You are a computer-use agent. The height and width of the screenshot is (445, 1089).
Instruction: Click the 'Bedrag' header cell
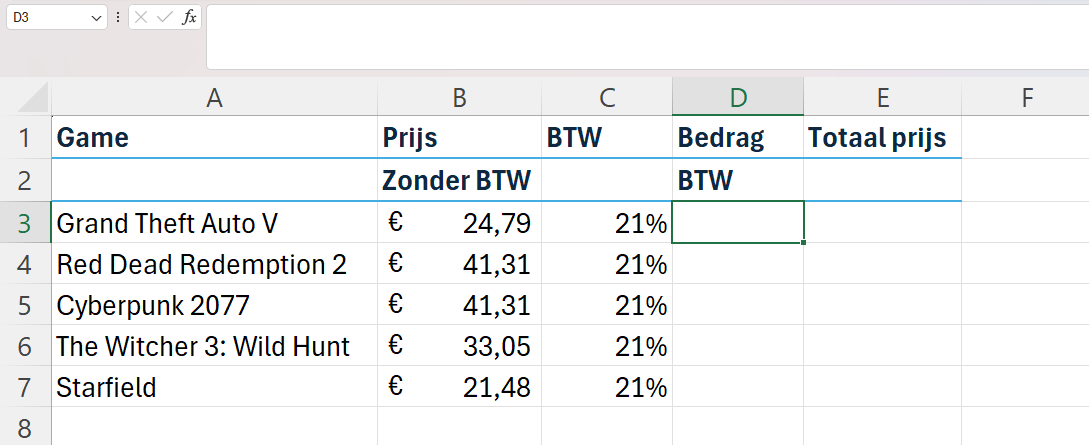coord(738,137)
